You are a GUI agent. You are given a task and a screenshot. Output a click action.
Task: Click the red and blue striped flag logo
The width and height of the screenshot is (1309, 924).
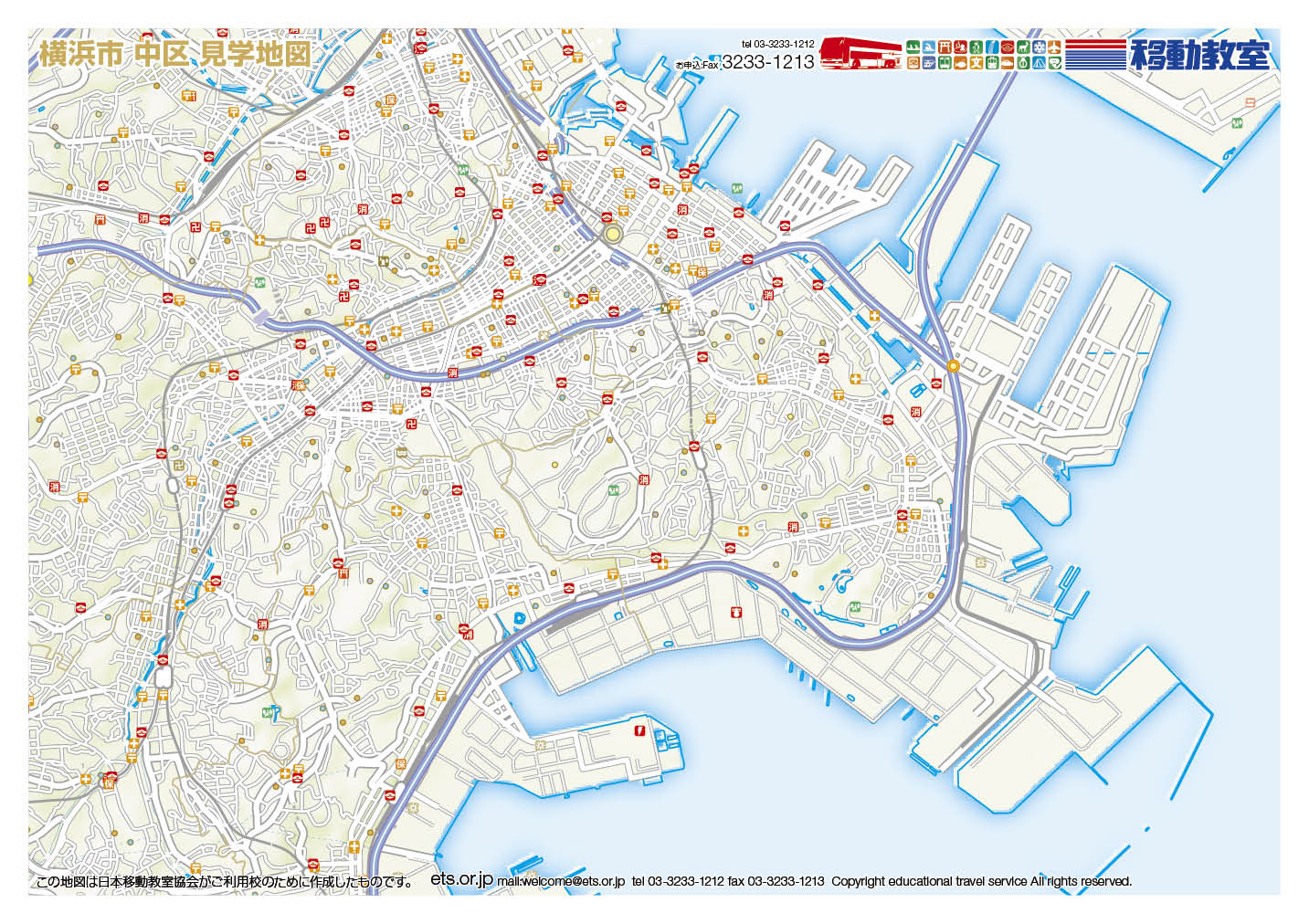(1094, 54)
